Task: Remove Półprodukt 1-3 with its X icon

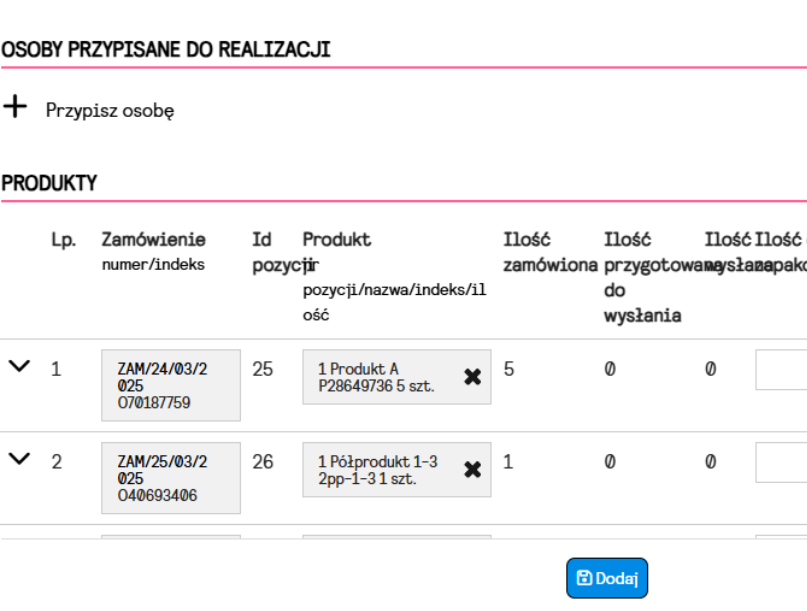Action: tap(473, 469)
